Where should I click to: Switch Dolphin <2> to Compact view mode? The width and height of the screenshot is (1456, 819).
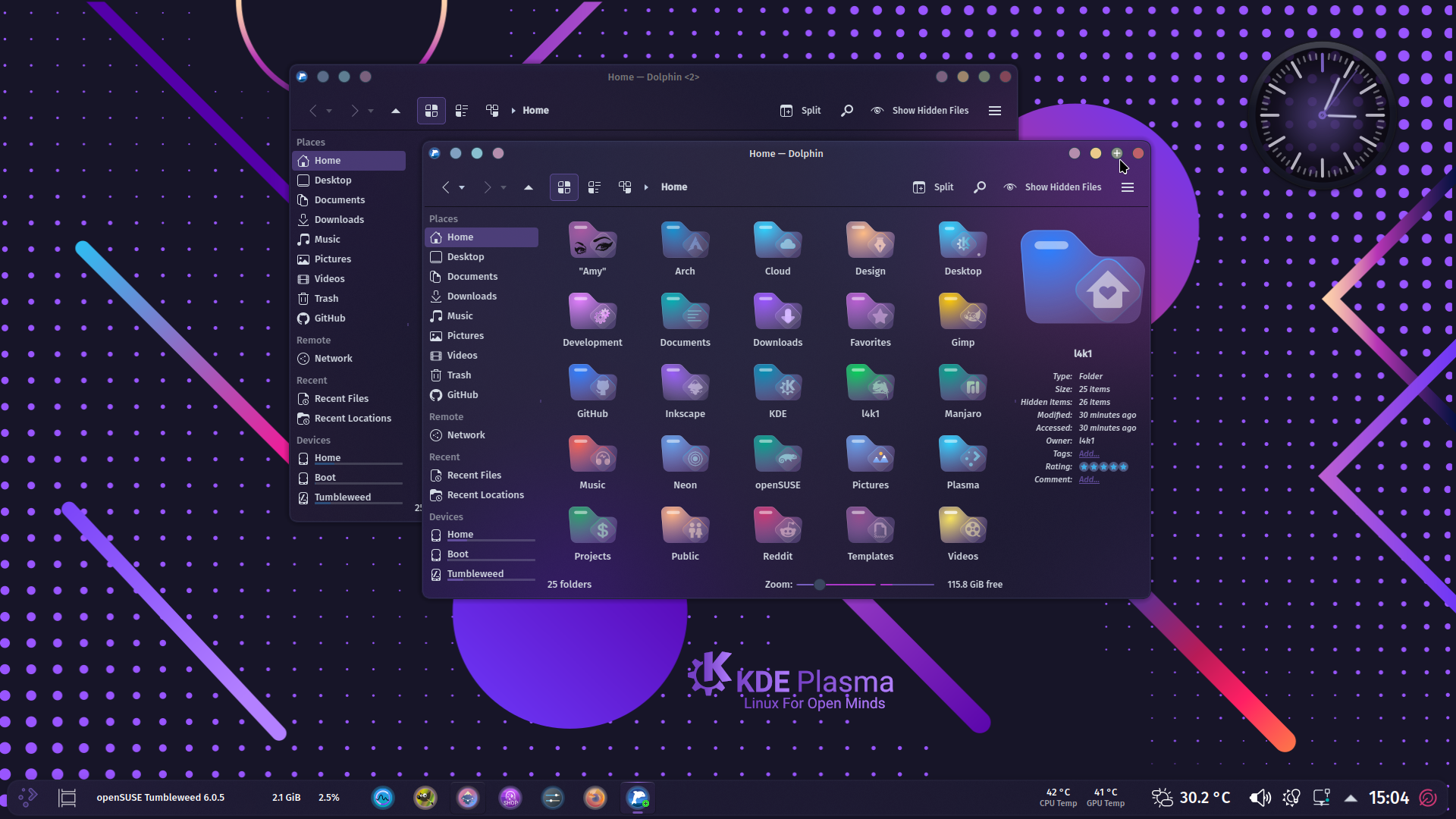click(x=462, y=111)
